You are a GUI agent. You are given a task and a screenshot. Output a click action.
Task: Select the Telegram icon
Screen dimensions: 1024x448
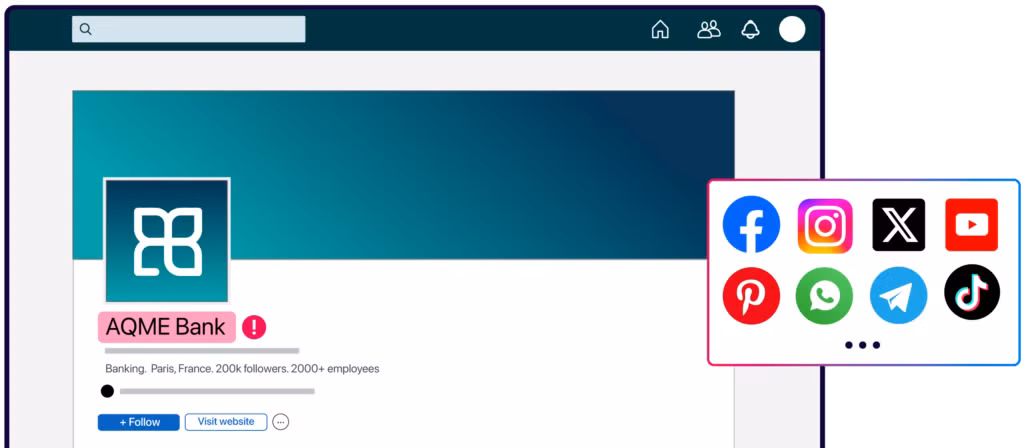tap(898, 296)
